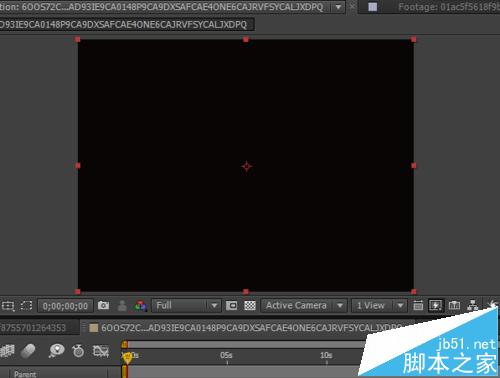Open the Active Camera dropdown
500x378 pixels.
point(304,305)
